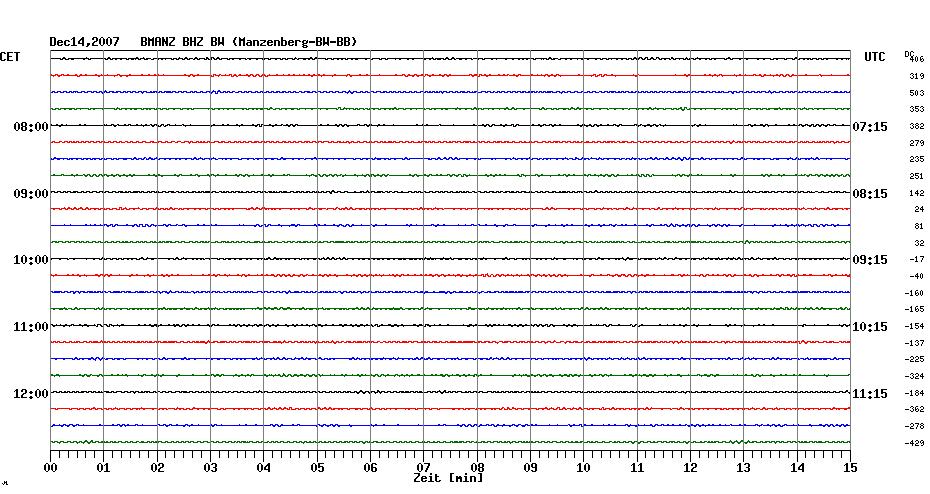Click the 02 minute tick label
Image resolution: width=930 pixels, height=494 pixels.
click(157, 468)
